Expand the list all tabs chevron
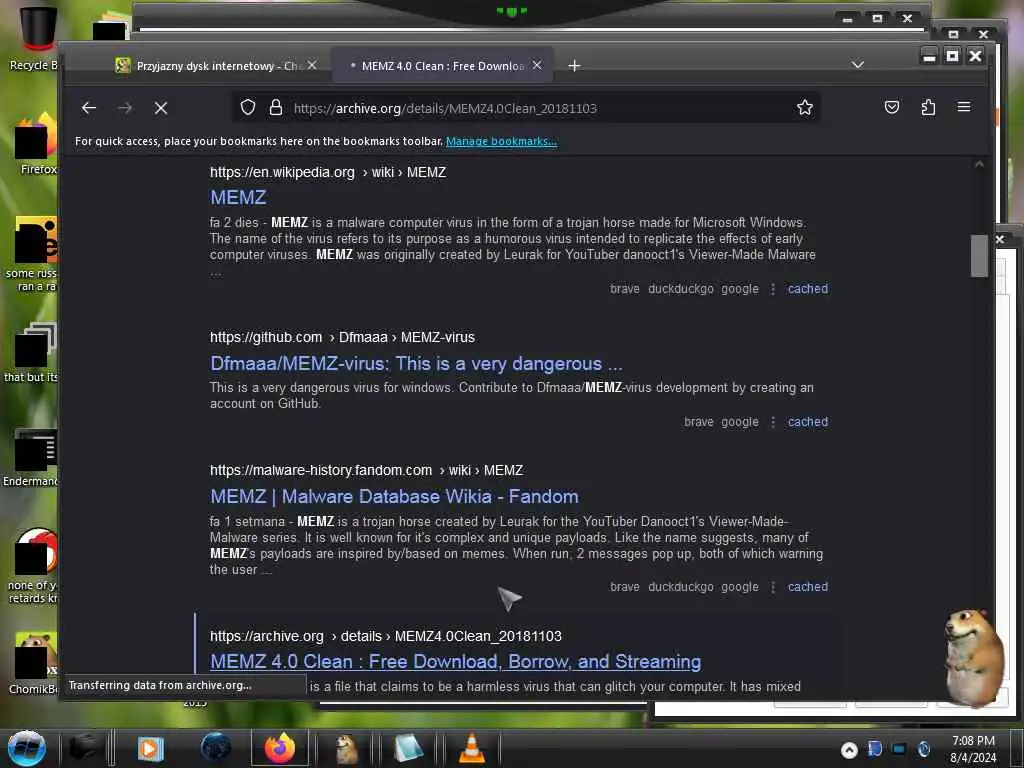Image resolution: width=1024 pixels, height=768 pixels. (857, 65)
